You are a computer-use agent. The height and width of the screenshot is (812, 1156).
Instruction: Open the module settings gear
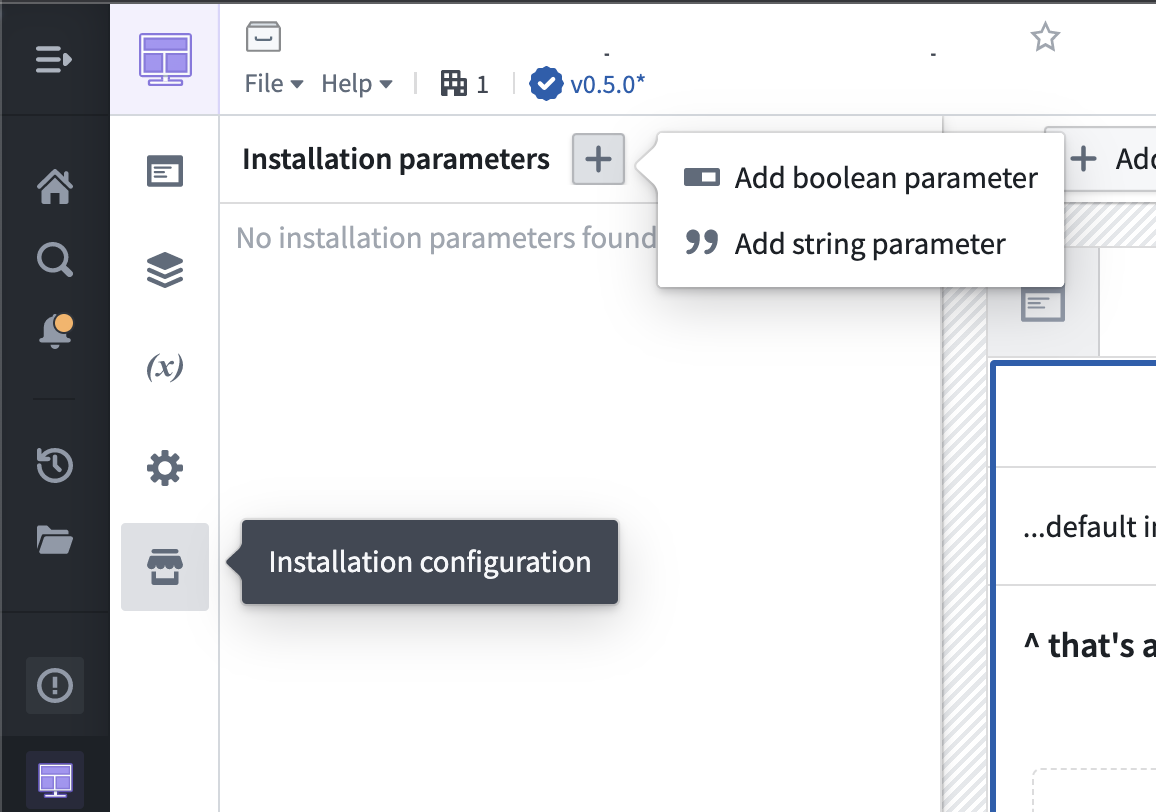[x=164, y=468]
